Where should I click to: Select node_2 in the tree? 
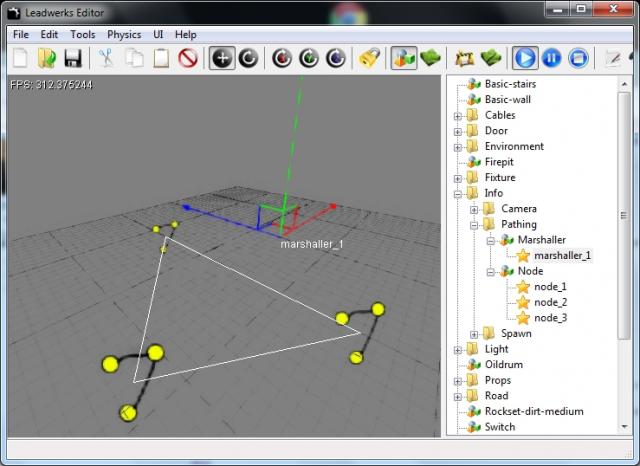point(550,302)
